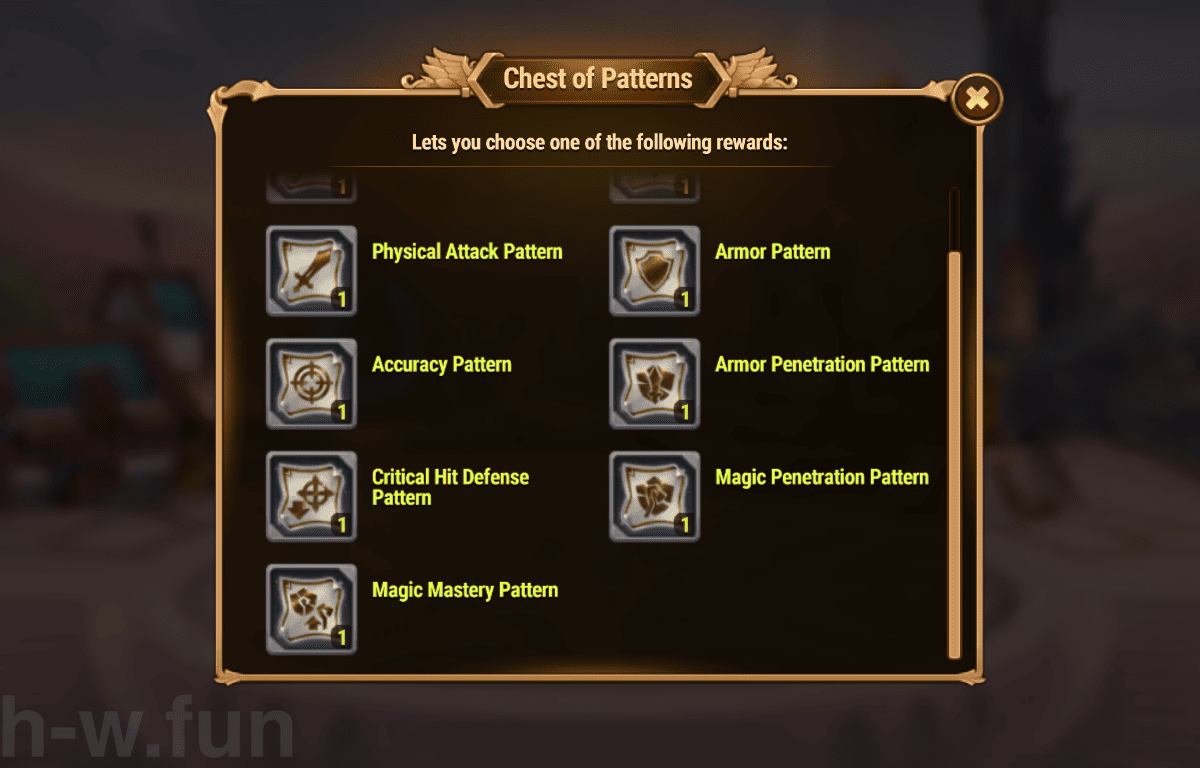1200x768 pixels.
Task: Click the Armor Penetration Pattern label
Action: tap(822, 364)
